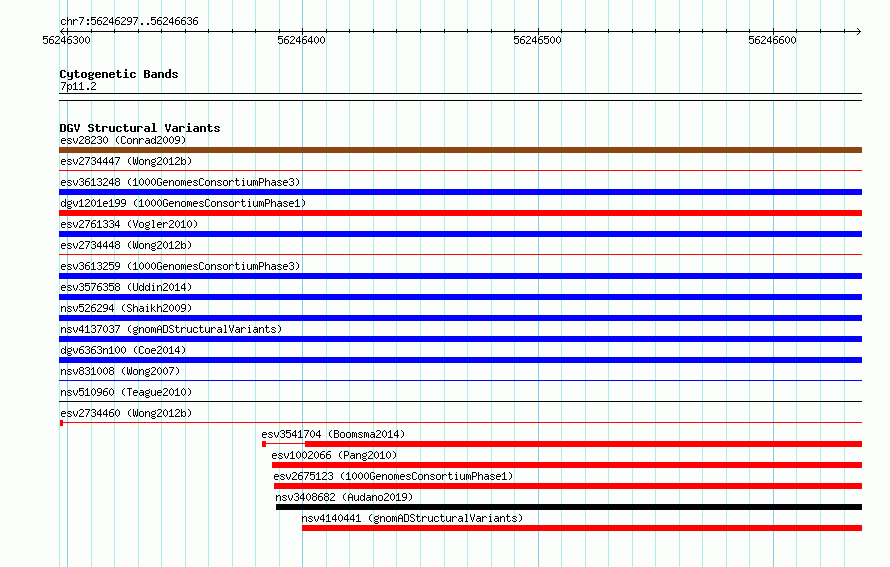The image size is (890, 567).
Task: Open esv1002066 (Pang2010) variant label
Action: point(334,455)
